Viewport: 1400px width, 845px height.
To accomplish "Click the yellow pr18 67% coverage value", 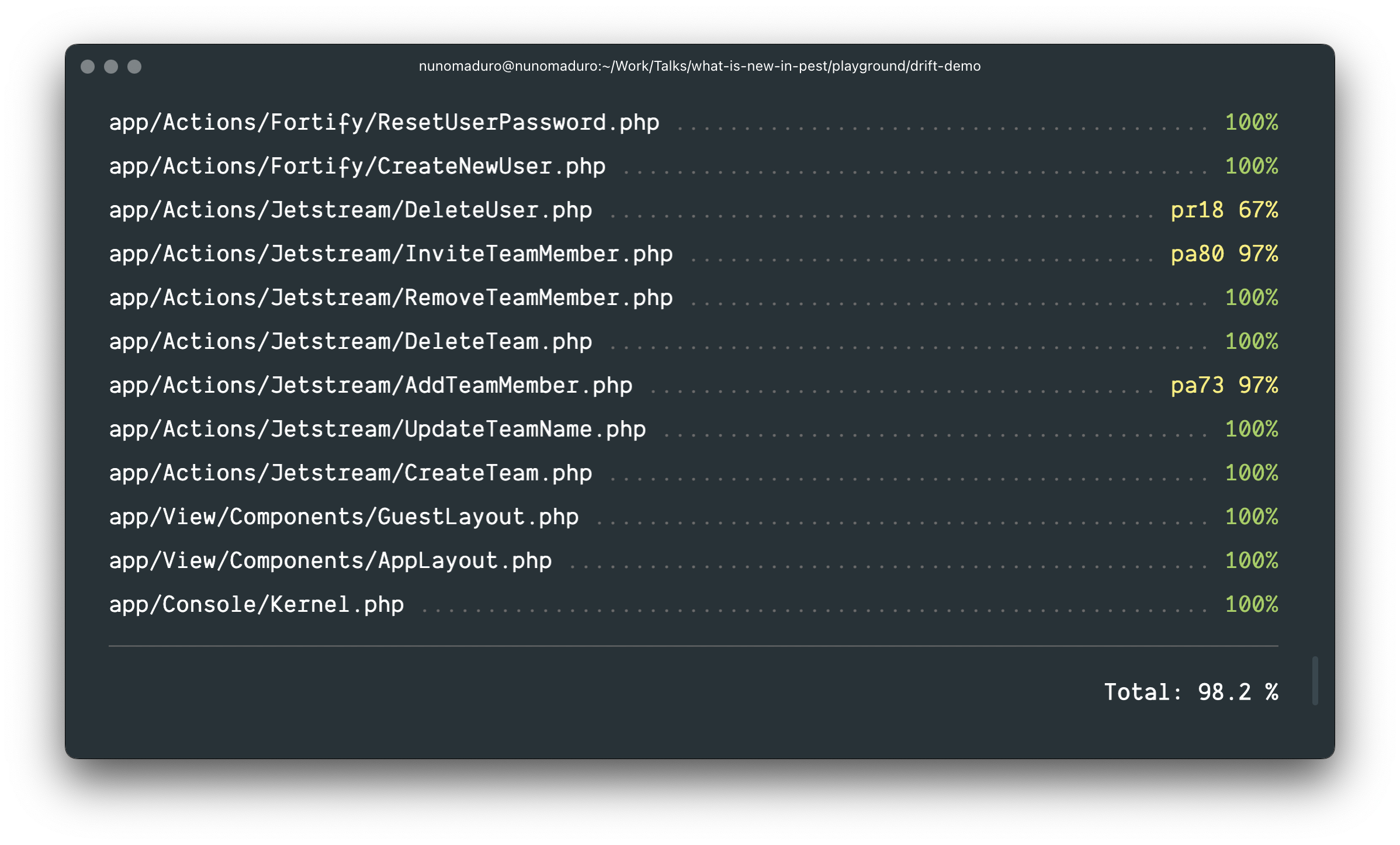I will [x=1224, y=210].
